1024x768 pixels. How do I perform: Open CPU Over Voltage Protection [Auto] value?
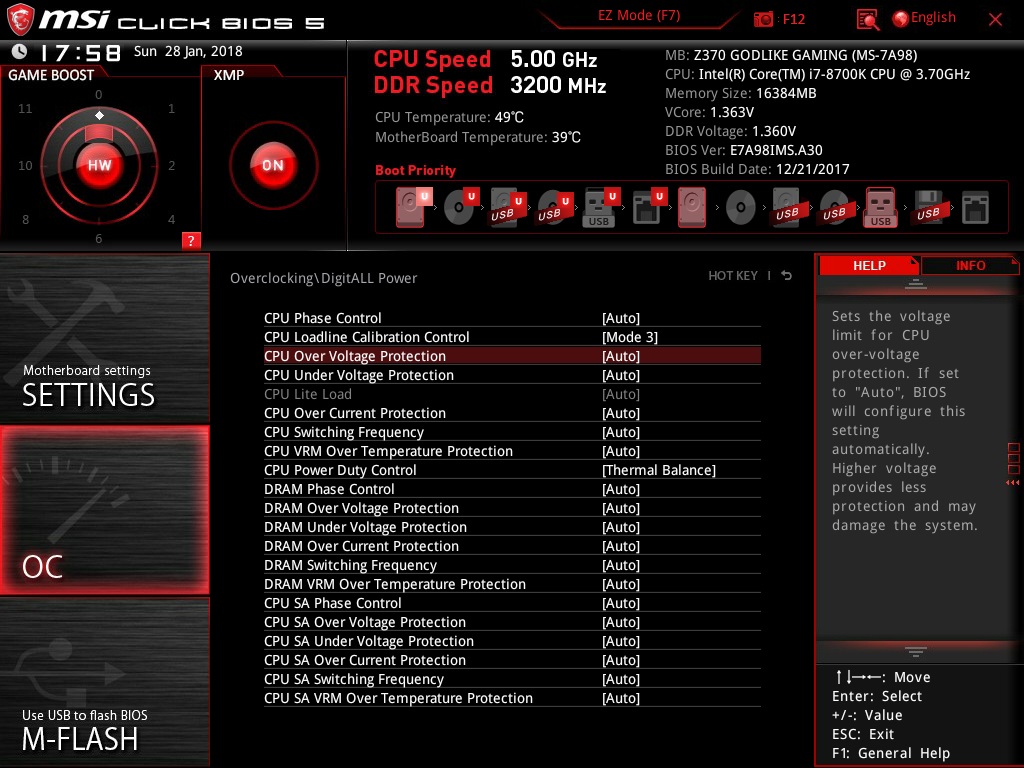click(621, 356)
